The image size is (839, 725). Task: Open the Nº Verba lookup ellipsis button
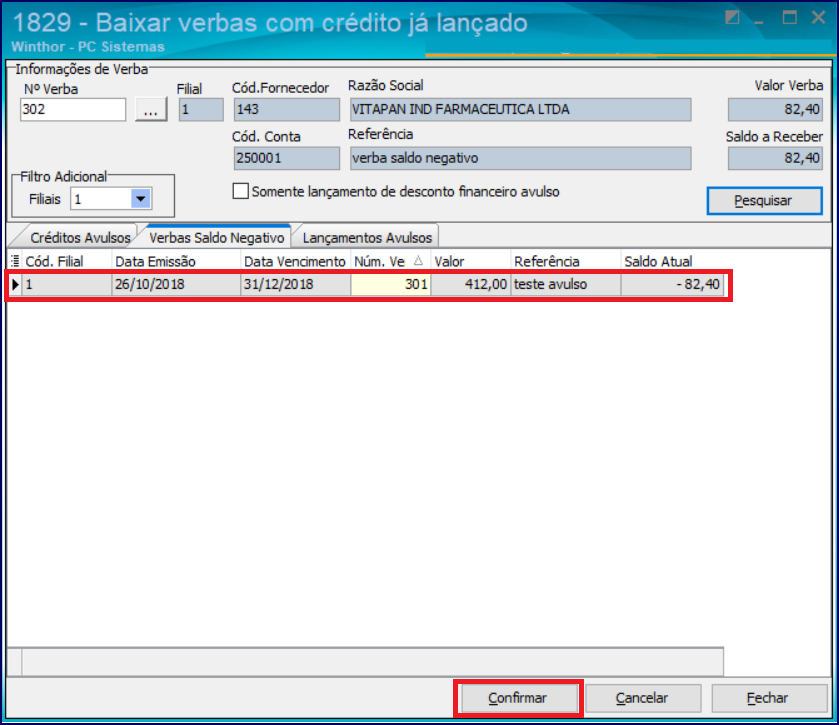[151, 110]
